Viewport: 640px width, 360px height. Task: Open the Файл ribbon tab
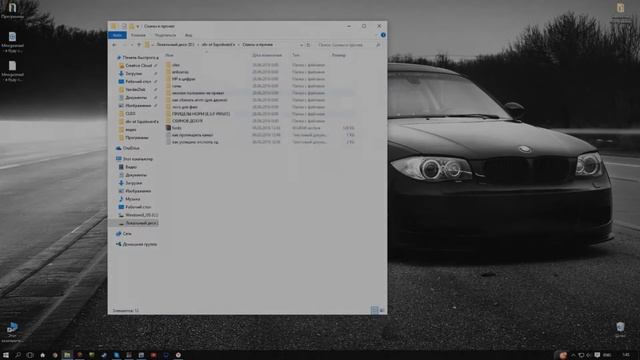click(117, 35)
